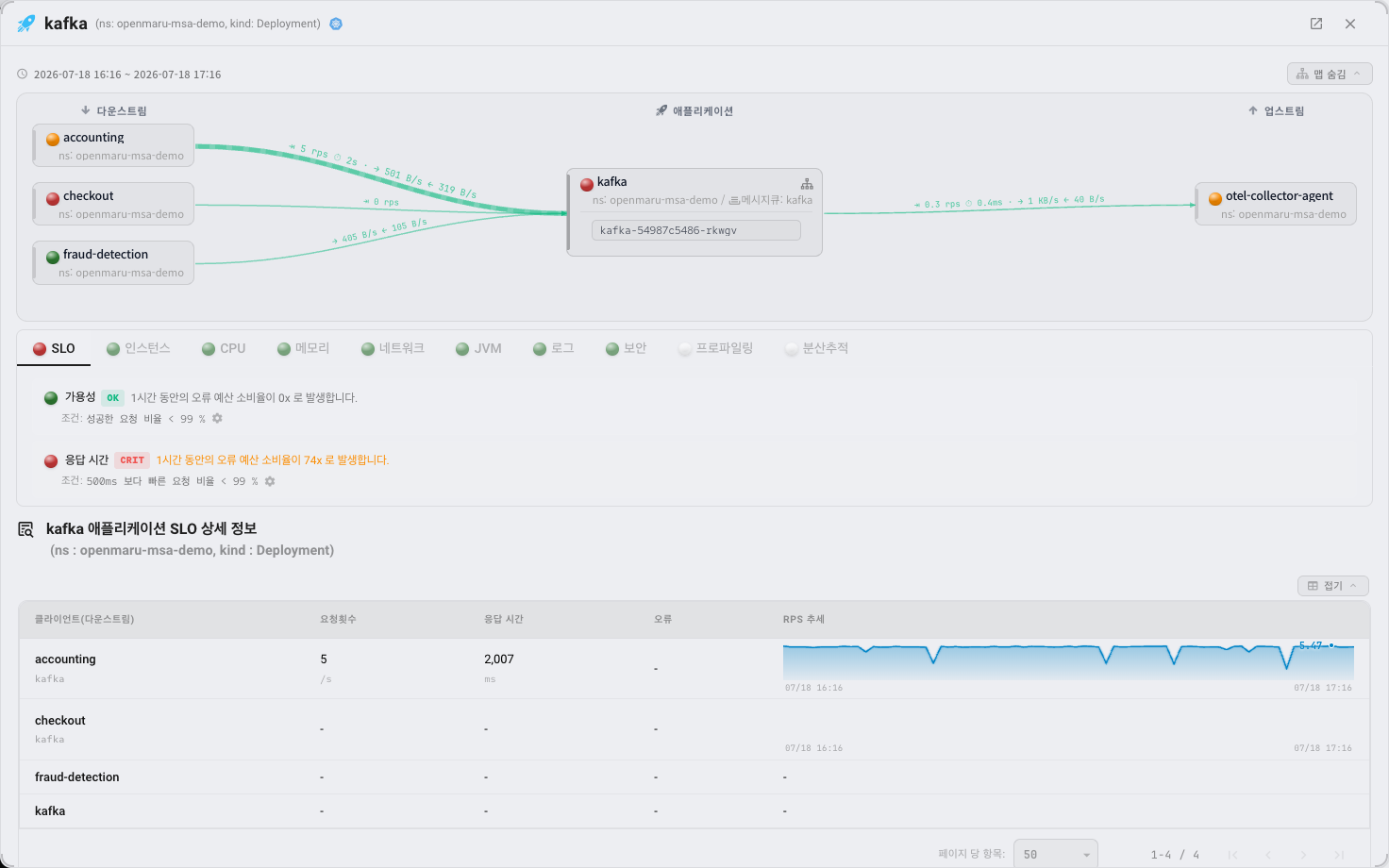Click the clock icon by the time range
The height and width of the screenshot is (868, 1389).
(23, 74)
